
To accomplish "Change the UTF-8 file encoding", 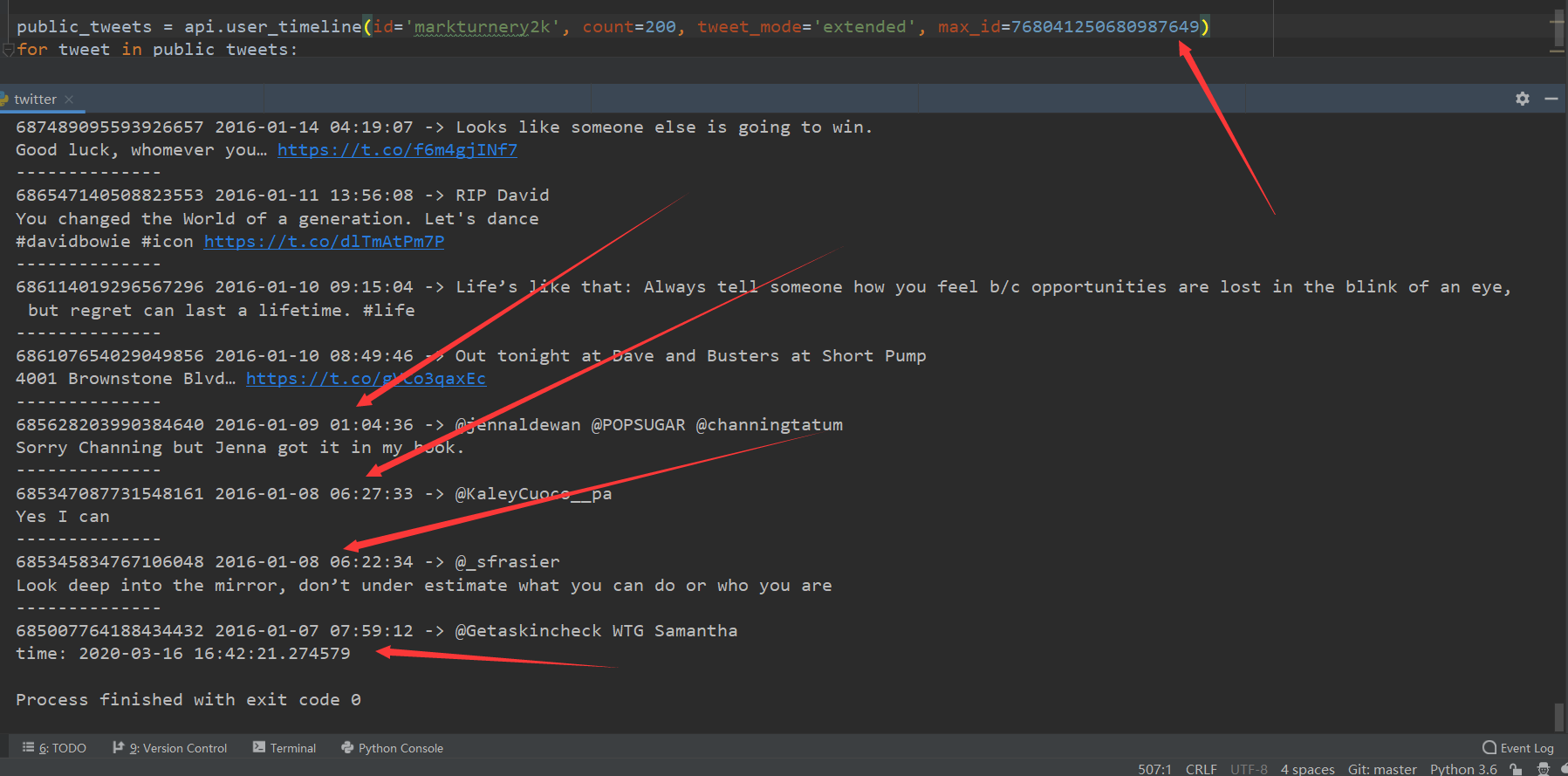I will (1249, 769).
